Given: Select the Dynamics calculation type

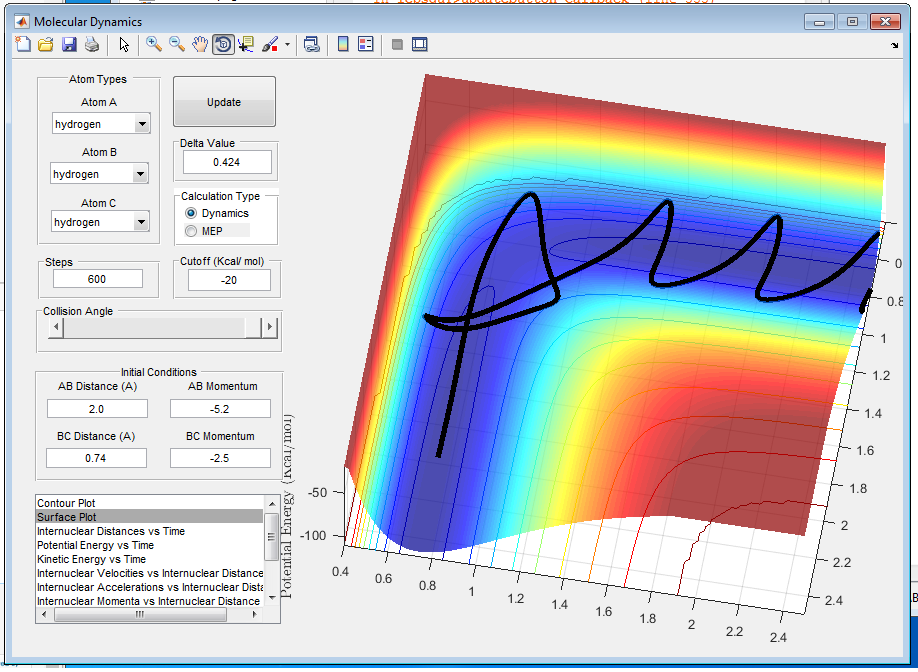Looking at the screenshot, I should [x=191, y=214].
